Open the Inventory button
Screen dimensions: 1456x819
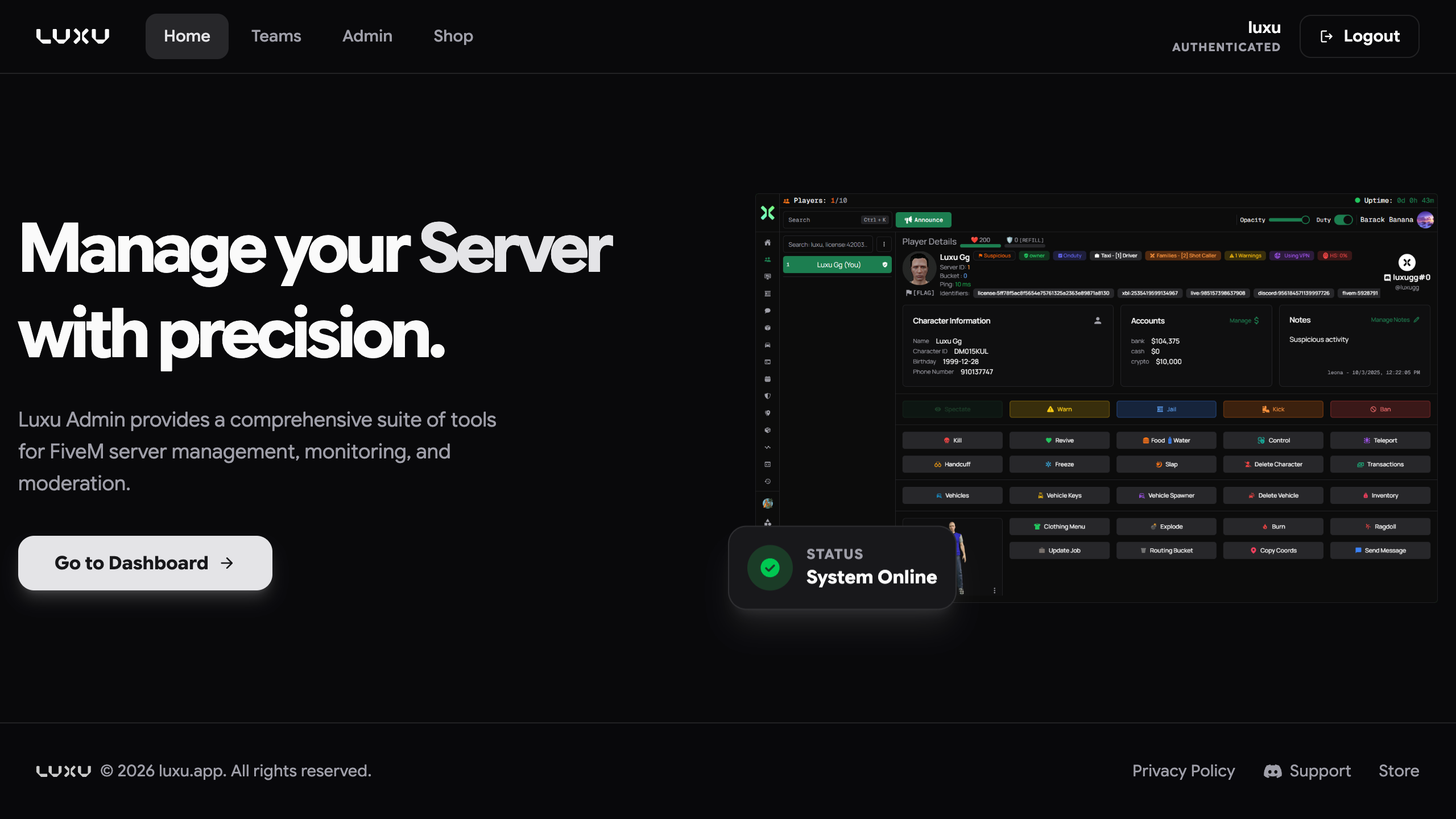pos(1380,495)
